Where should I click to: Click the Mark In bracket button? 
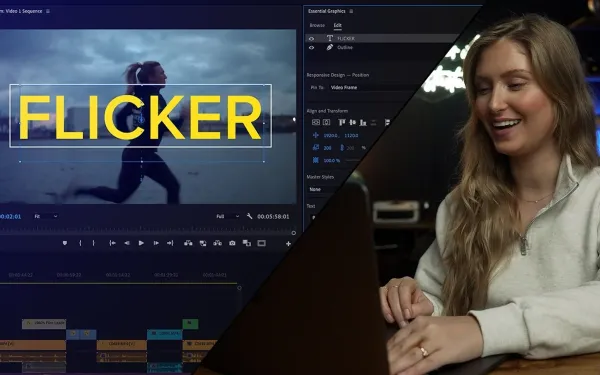[x=80, y=243]
